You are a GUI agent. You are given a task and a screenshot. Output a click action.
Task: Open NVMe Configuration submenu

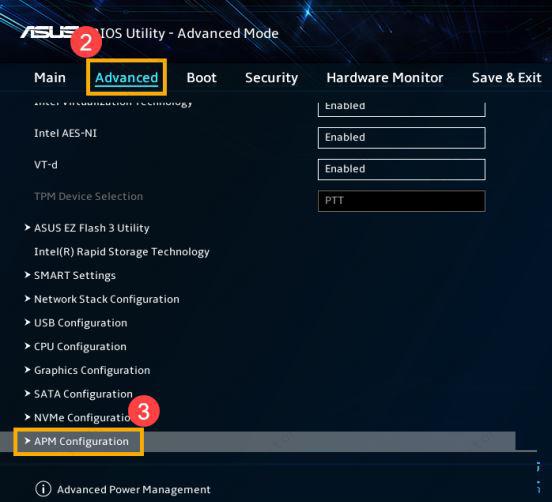(x=83, y=418)
